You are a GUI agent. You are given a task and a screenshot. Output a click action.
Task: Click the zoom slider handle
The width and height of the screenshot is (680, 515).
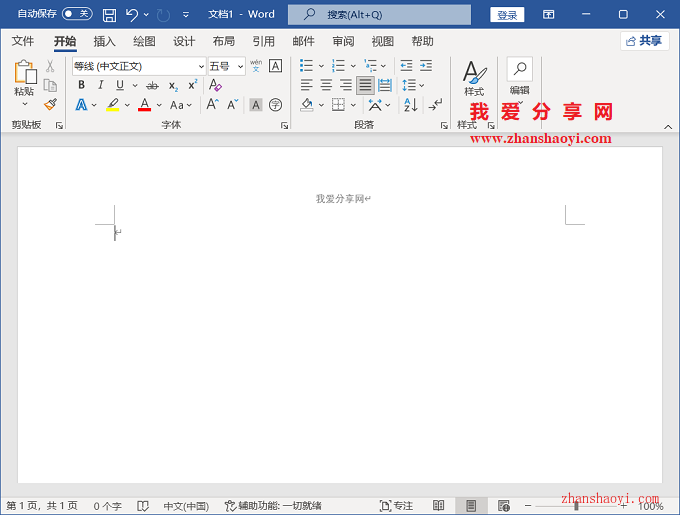pyautogui.click(x=576, y=506)
